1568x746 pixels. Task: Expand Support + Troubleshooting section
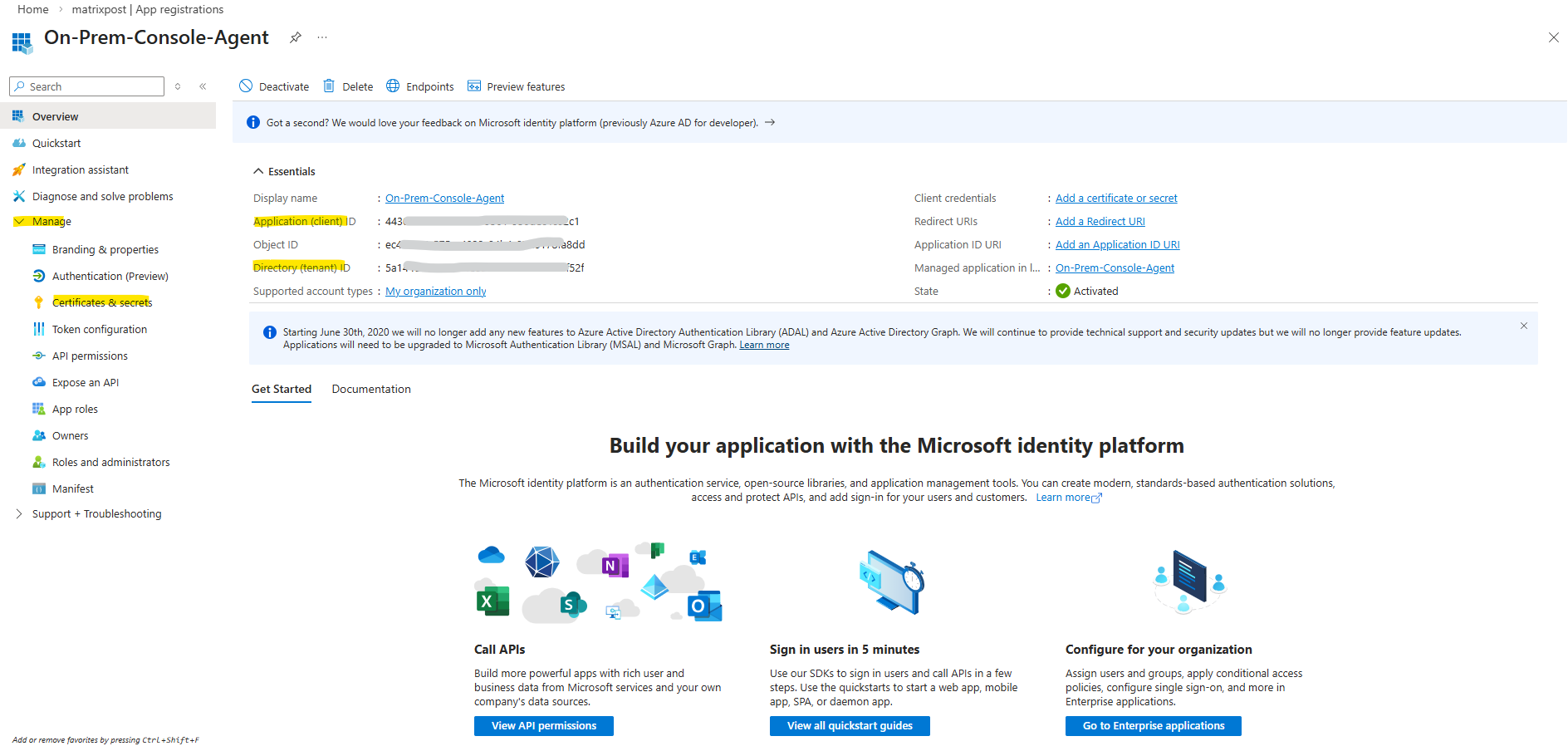(x=19, y=514)
